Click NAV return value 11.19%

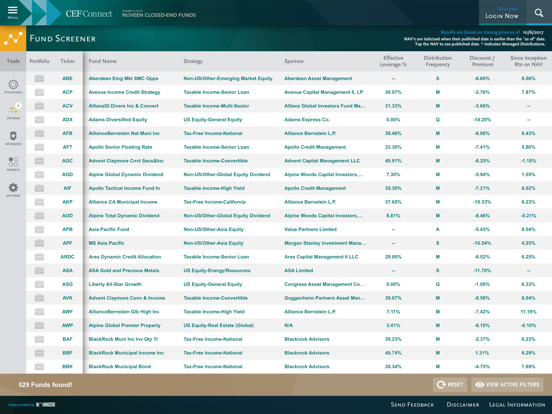(528, 312)
